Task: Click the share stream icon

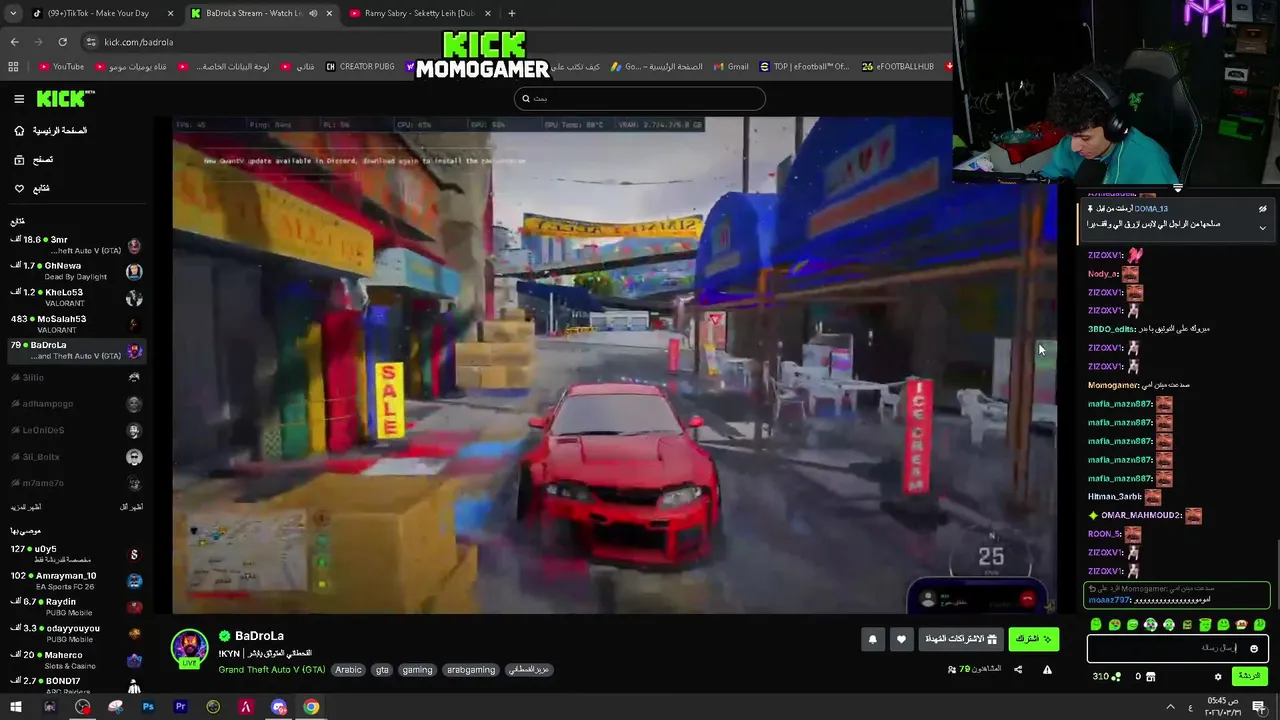Action: [x=1018, y=670]
